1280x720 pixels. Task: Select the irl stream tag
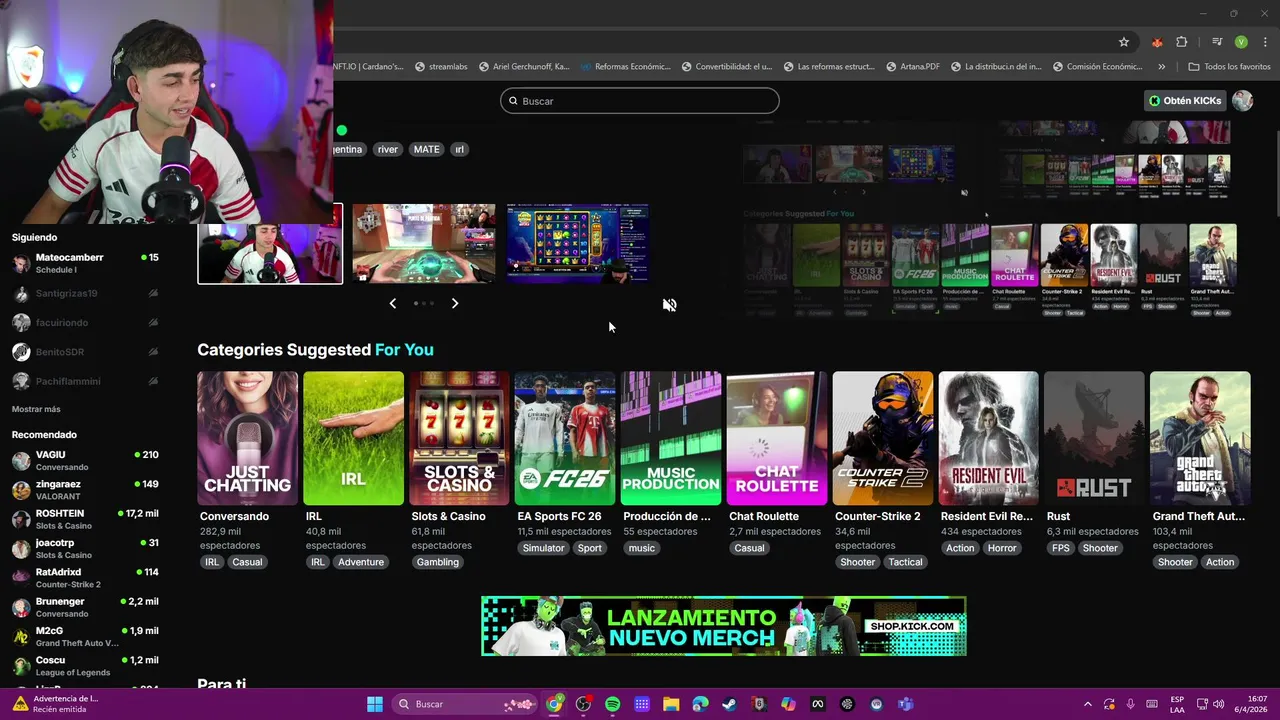point(459,149)
